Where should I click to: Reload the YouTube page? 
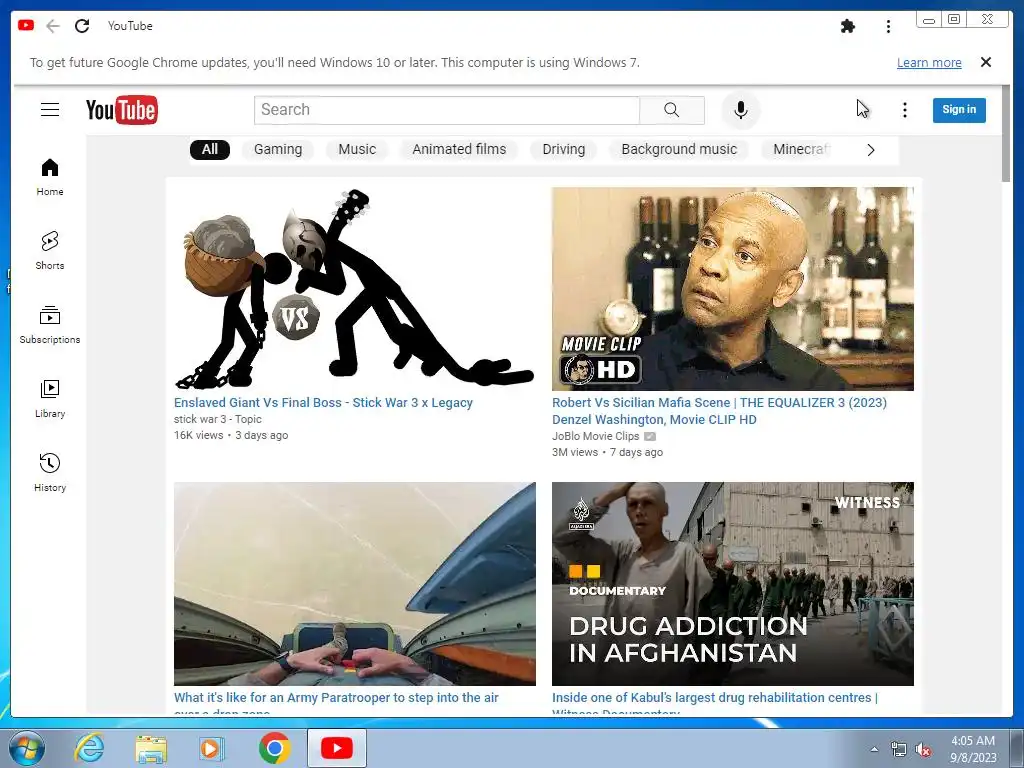pyautogui.click(x=82, y=26)
